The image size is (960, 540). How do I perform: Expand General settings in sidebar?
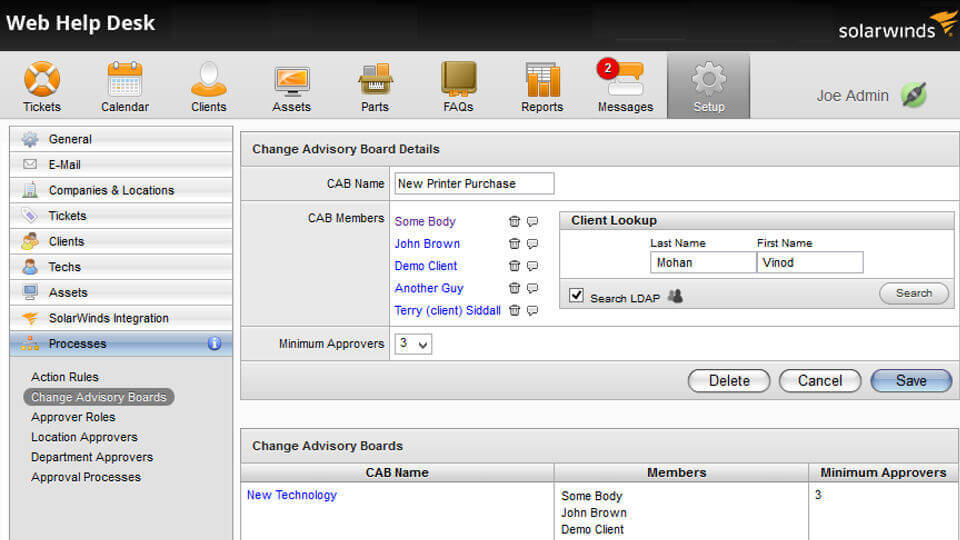(121, 139)
